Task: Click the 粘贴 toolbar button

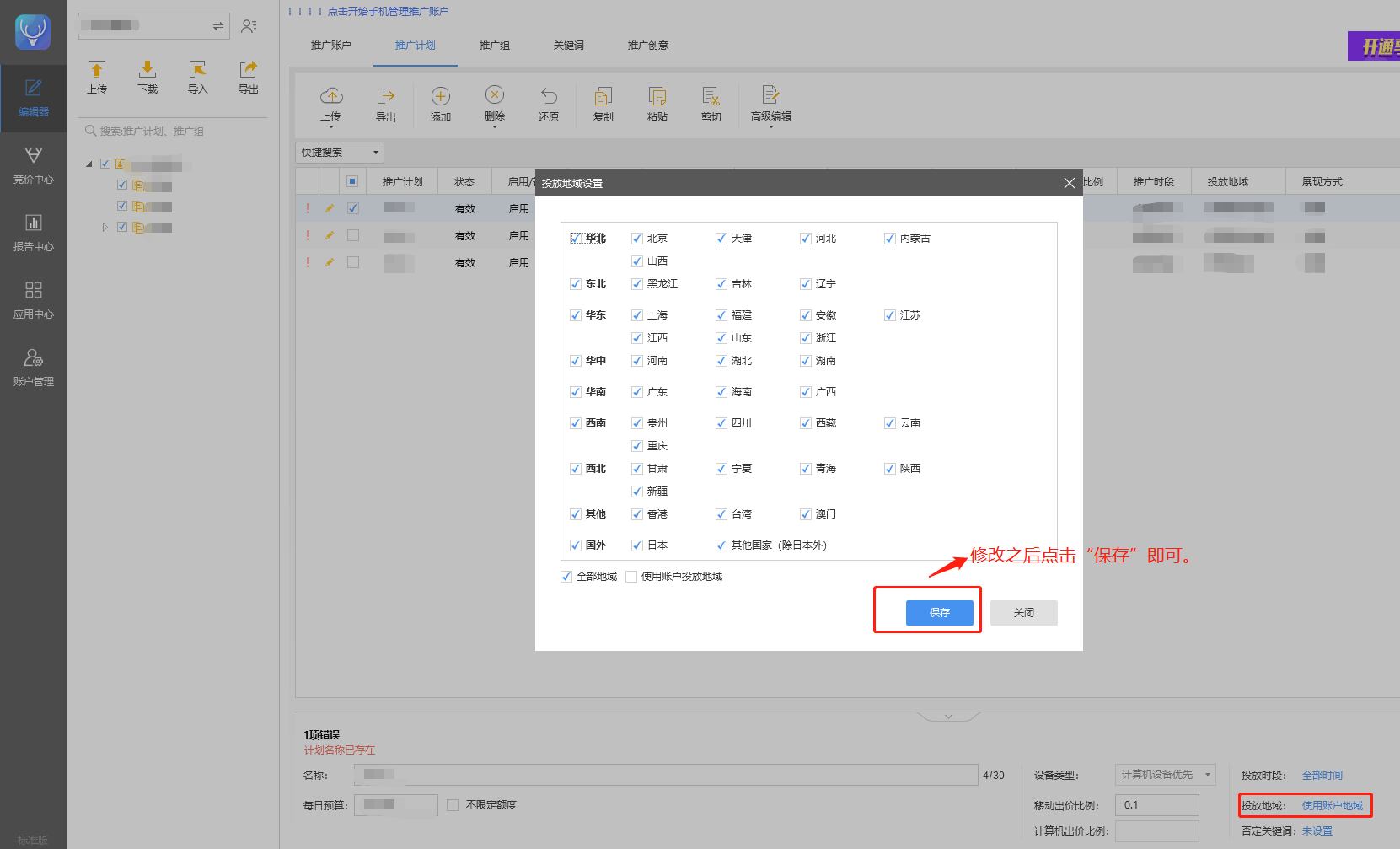Action: [x=657, y=105]
